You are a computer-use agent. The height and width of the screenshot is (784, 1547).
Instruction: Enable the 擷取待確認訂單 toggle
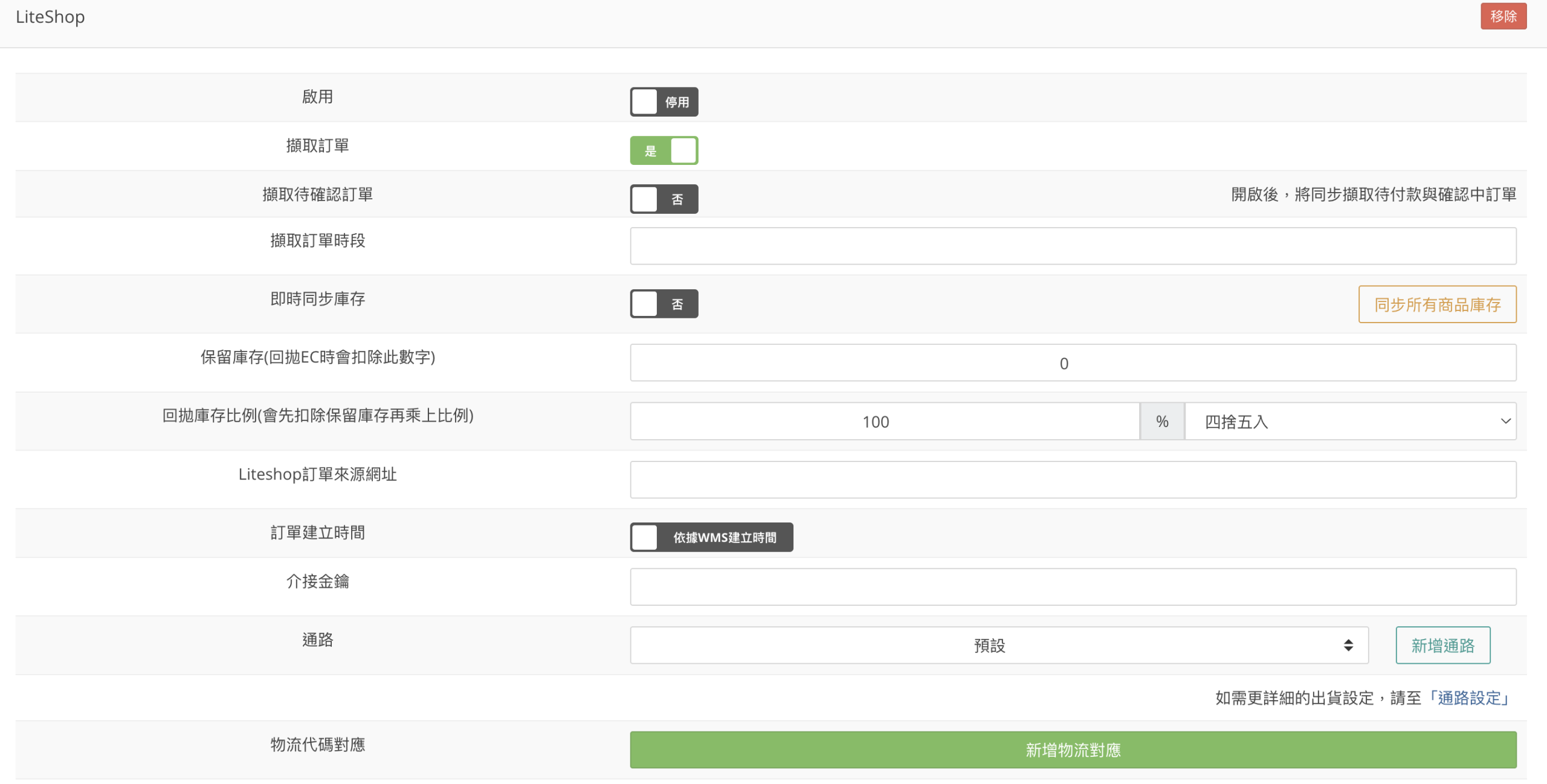point(664,199)
